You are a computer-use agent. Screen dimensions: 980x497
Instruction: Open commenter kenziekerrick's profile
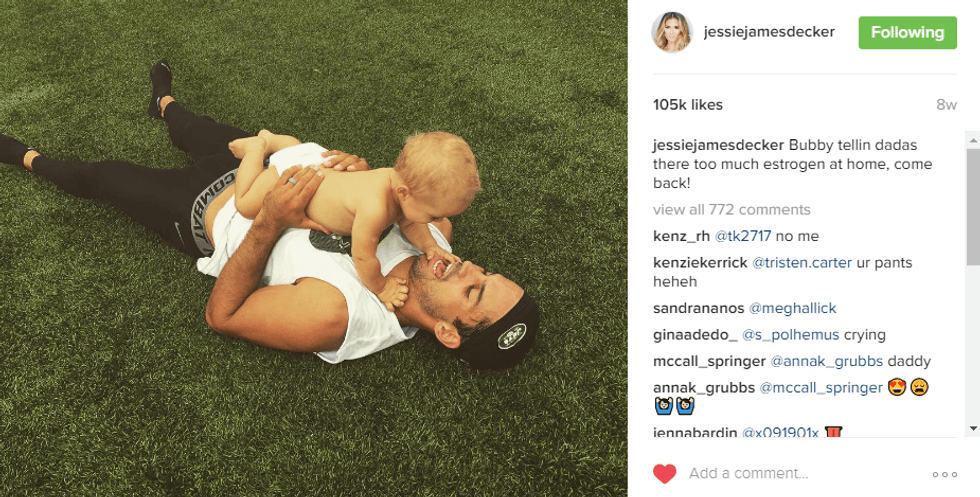point(700,263)
